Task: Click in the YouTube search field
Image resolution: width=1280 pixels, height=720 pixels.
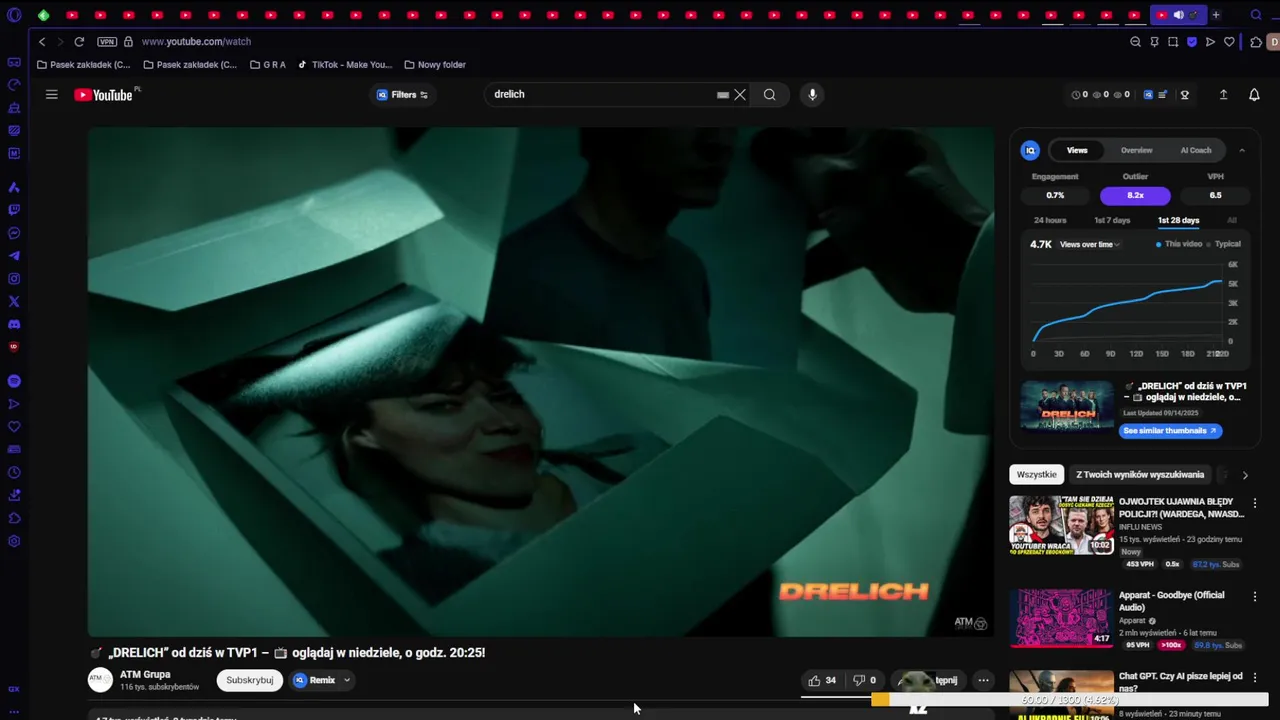Action: pyautogui.click(x=604, y=94)
